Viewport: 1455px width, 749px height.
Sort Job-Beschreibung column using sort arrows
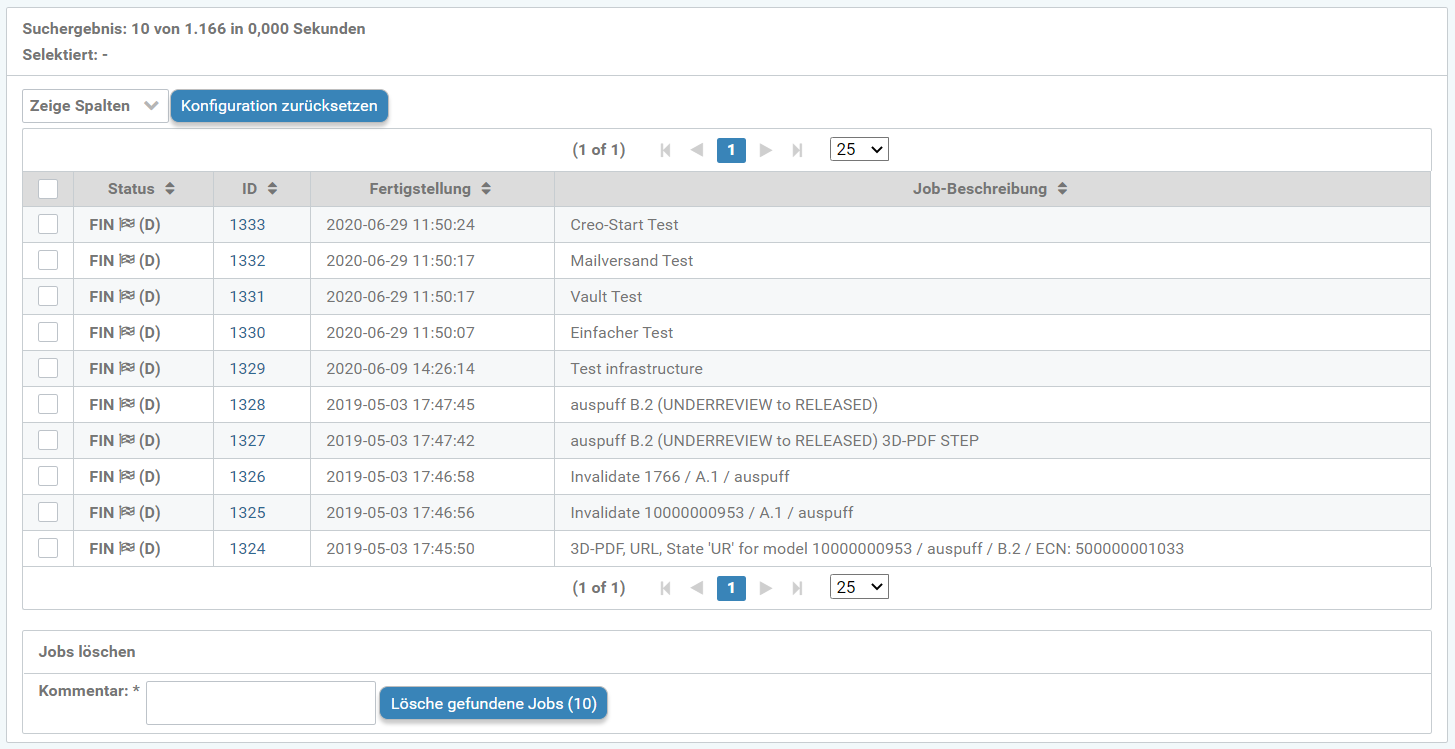[1062, 189]
